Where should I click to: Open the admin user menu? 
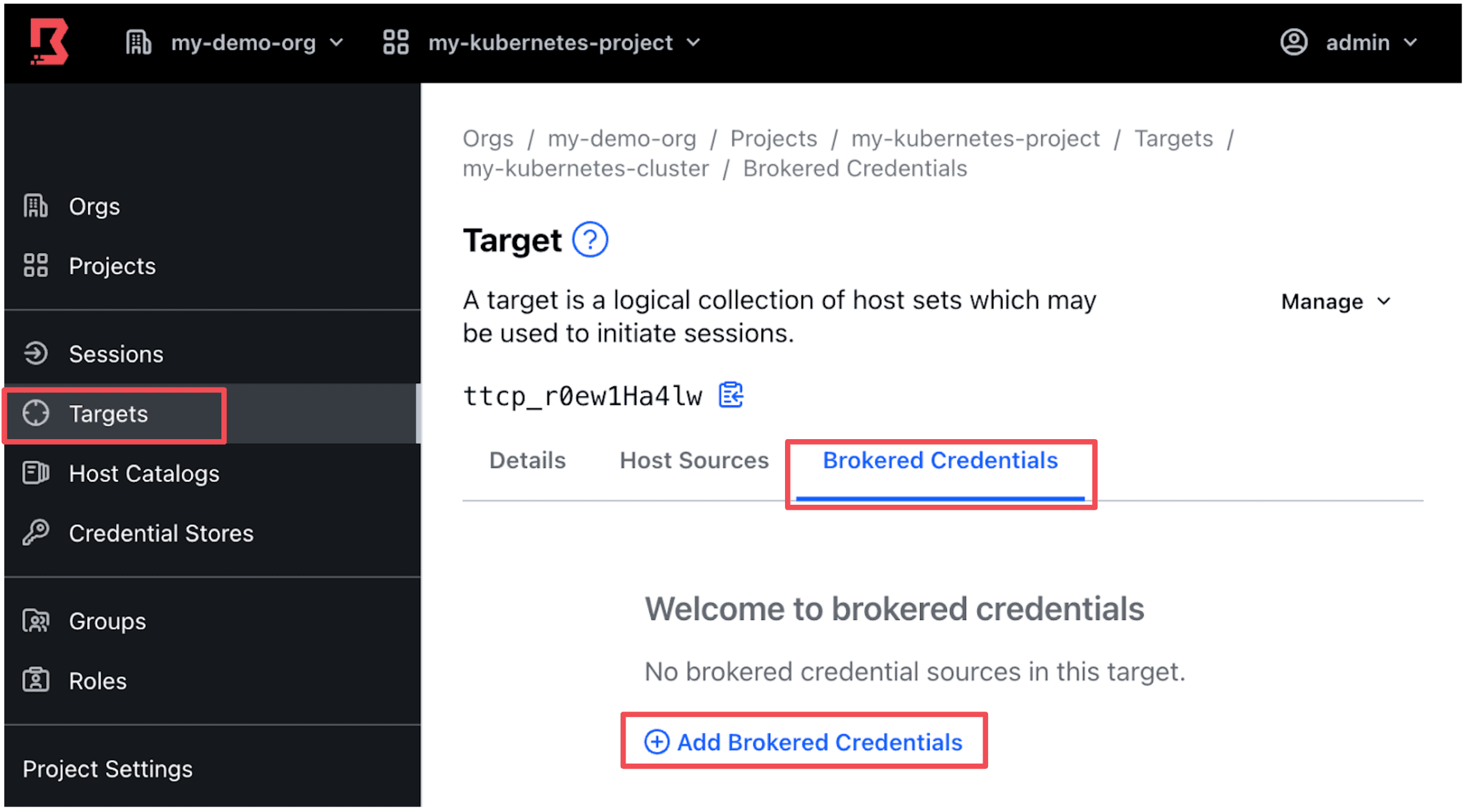1349,43
